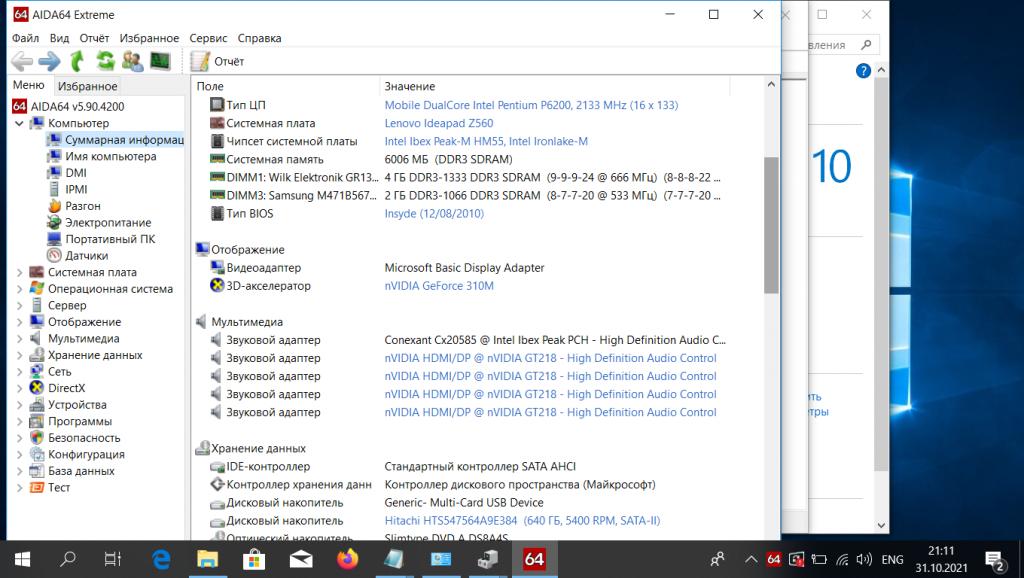1024x578 pixels.
Task: Open the Intel Ibex Peak-M HM55 chipset link
Action: [x=486, y=141]
